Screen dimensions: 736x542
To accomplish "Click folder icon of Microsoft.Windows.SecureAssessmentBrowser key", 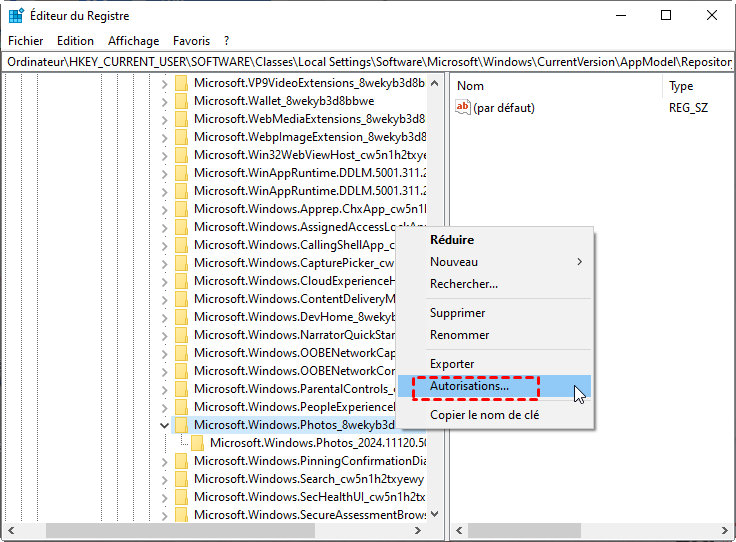I will tap(181, 515).
